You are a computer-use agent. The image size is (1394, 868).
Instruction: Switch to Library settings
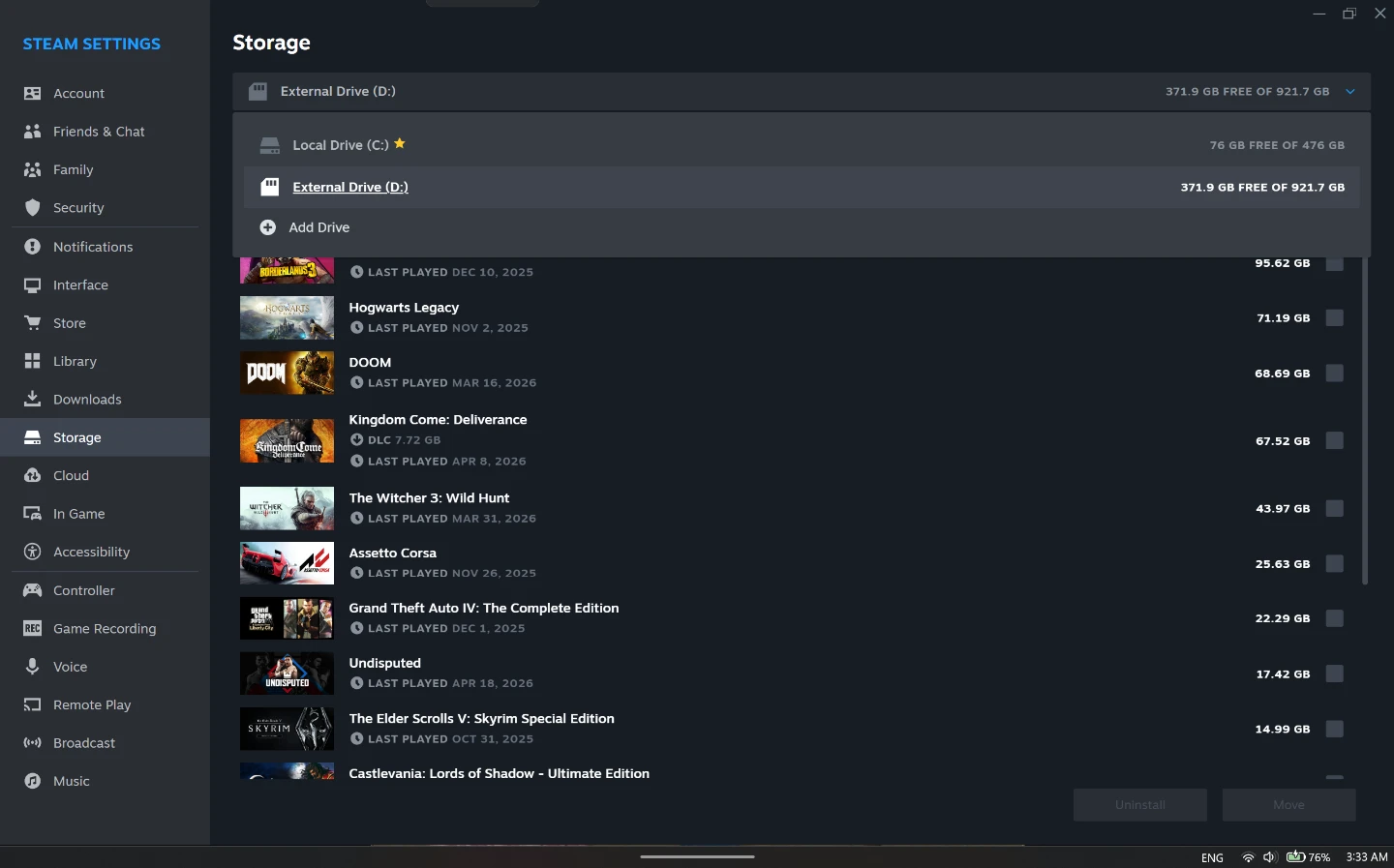point(105,361)
